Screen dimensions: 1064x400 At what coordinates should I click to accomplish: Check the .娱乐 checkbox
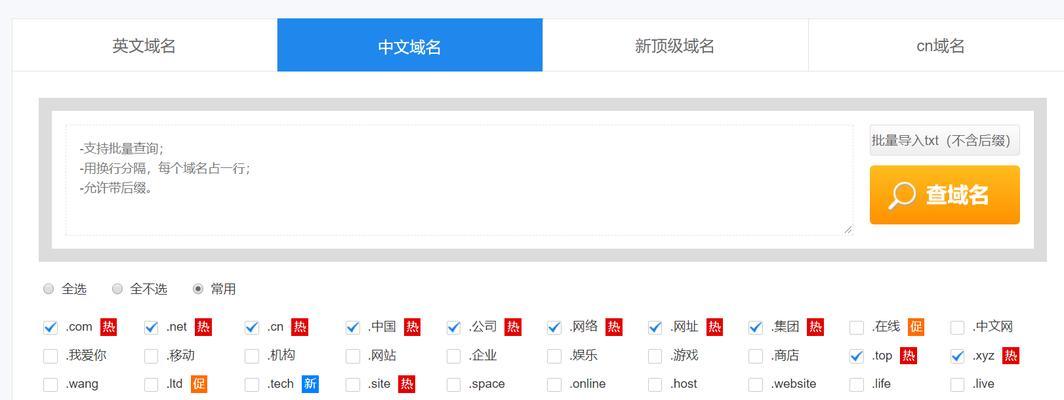coord(554,356)
